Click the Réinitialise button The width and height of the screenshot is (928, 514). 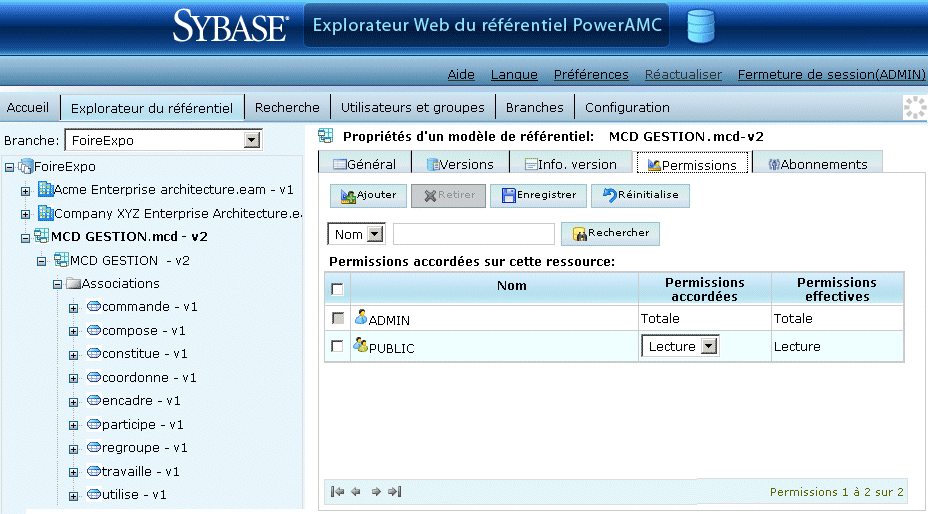640,195
